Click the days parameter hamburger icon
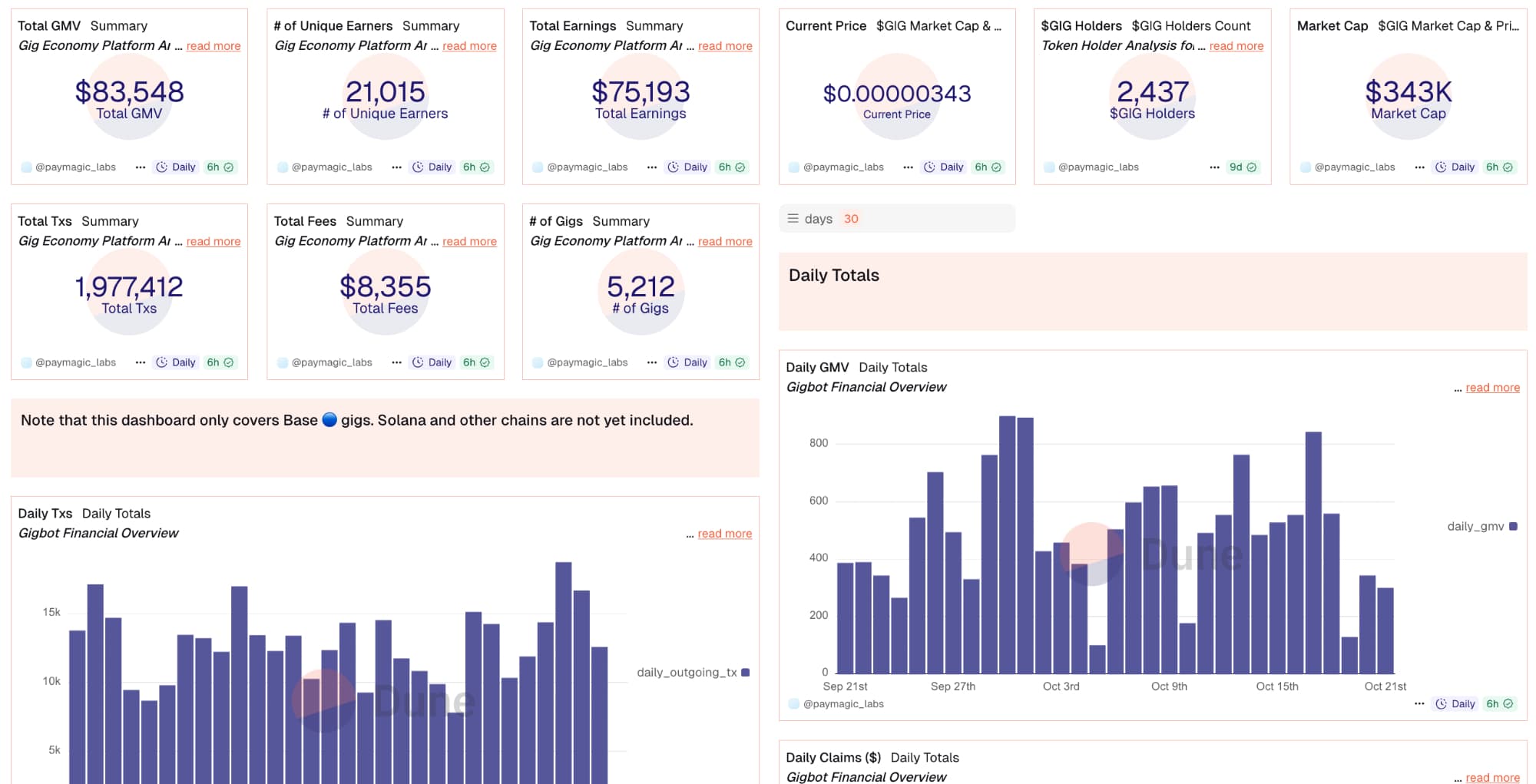Image resolution: width=1536 pixels, height=784 pixels. click(793, 219)
